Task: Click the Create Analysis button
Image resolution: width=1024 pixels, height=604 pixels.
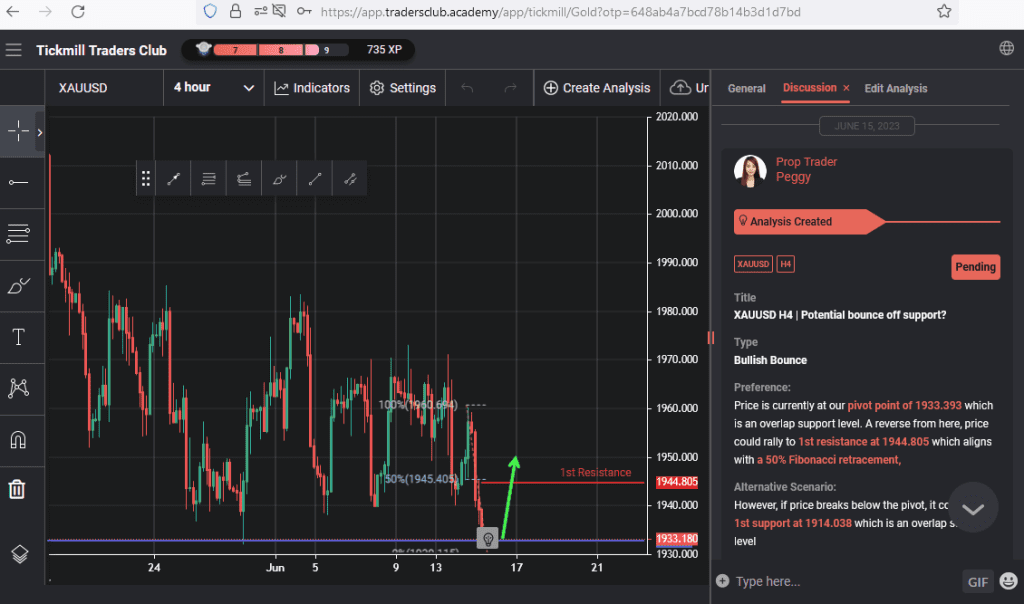Action: [x=596, y=88]
